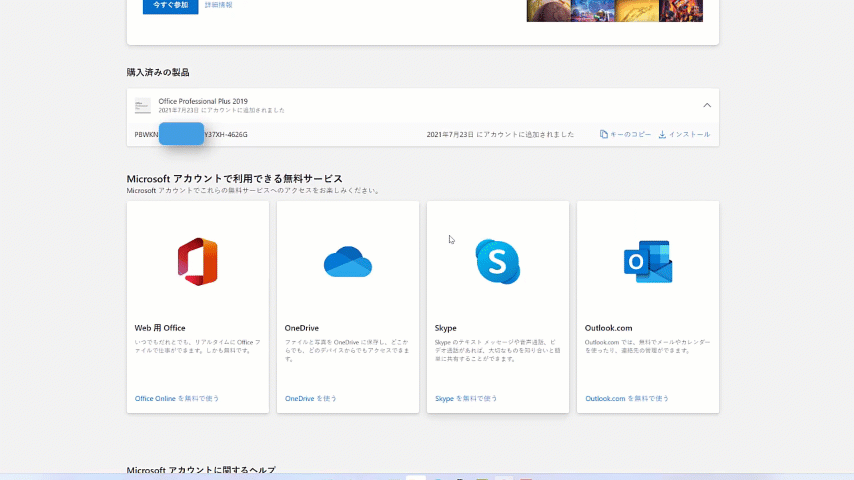854x480 pixels.
Task: Click the product key text ending 4626G
Action: (x=225, y=134)
